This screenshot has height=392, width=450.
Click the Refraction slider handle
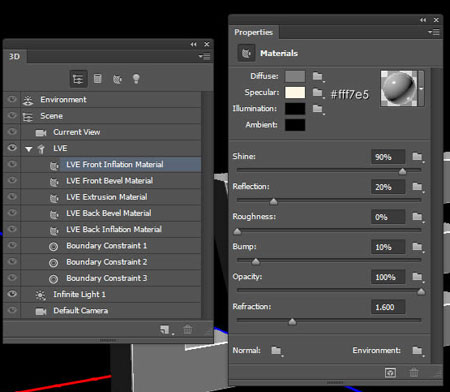292,321
